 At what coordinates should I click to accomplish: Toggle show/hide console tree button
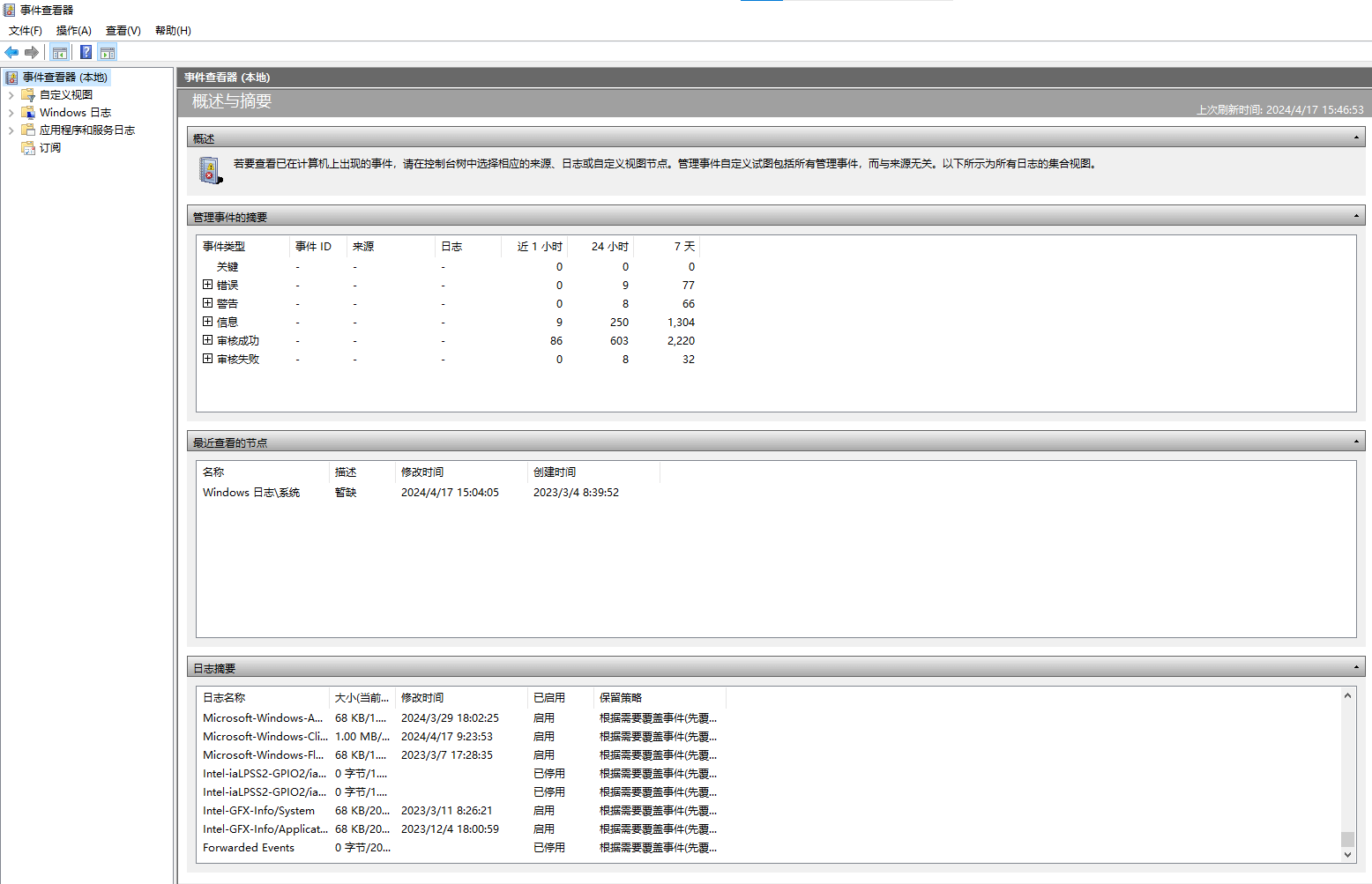(60, 53)
